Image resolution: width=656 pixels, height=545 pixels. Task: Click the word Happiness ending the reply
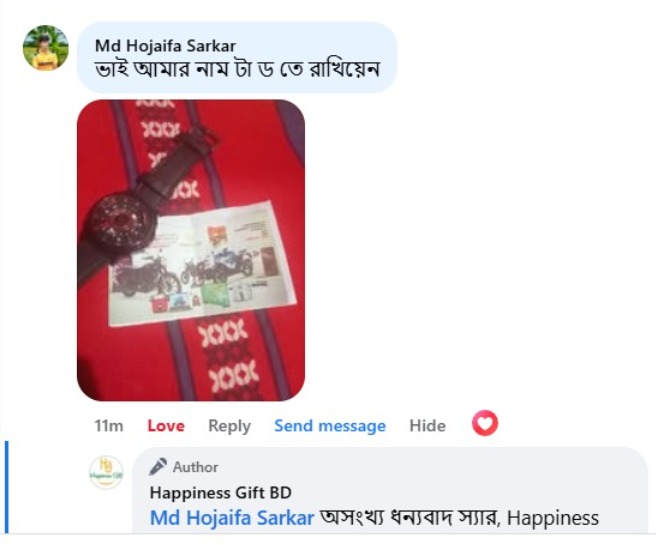(553, 518)
